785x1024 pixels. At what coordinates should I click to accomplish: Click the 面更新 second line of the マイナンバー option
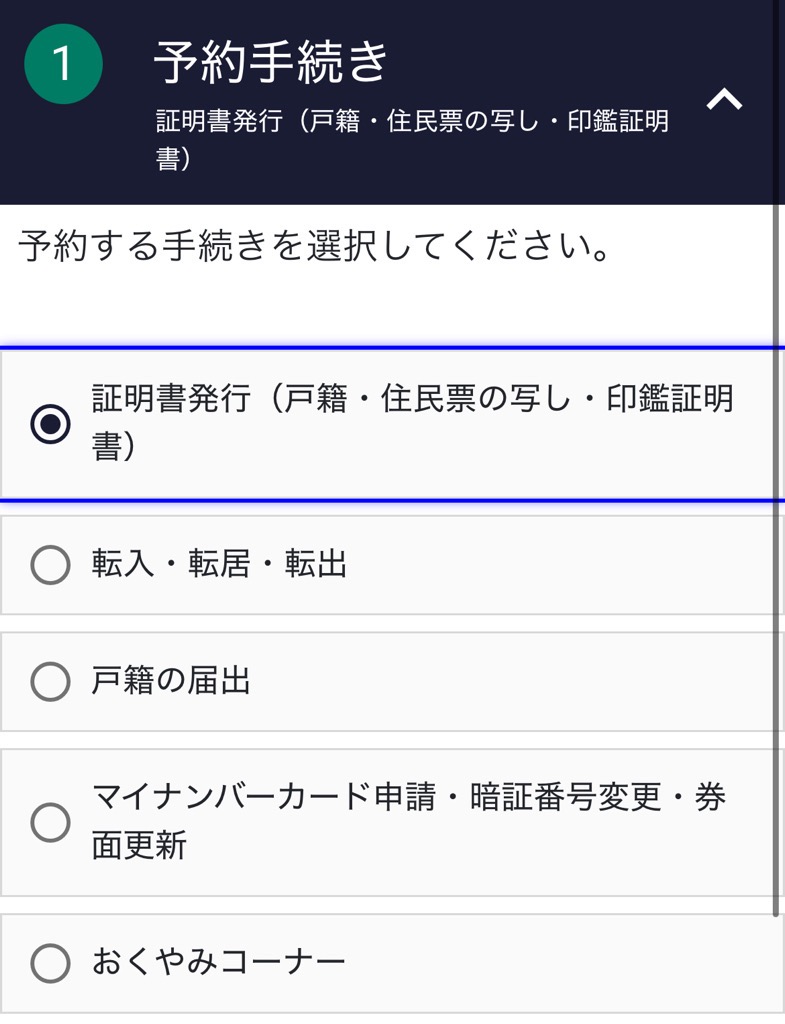(x=138, y=846)
